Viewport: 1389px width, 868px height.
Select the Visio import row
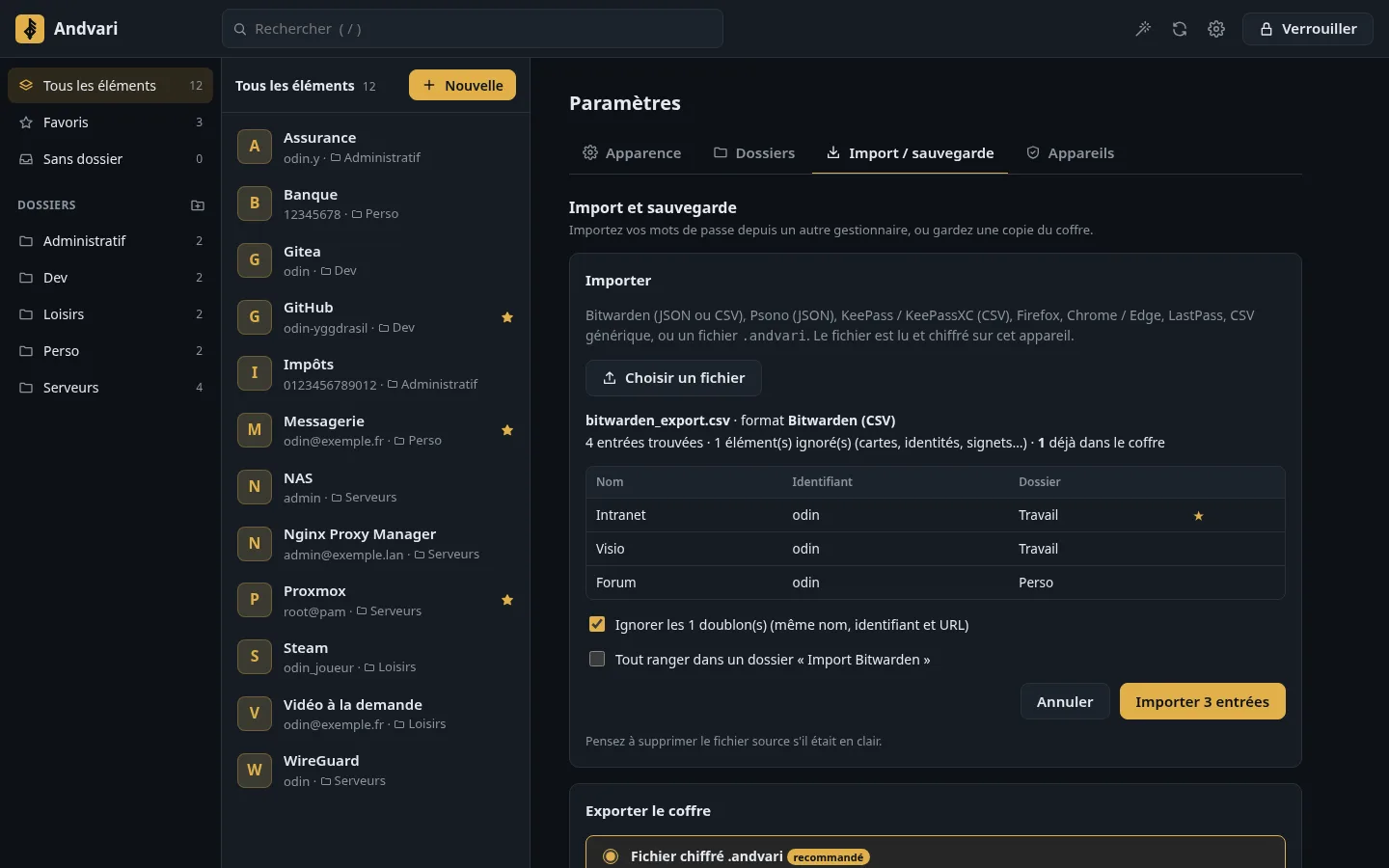(x=936, y=549)
